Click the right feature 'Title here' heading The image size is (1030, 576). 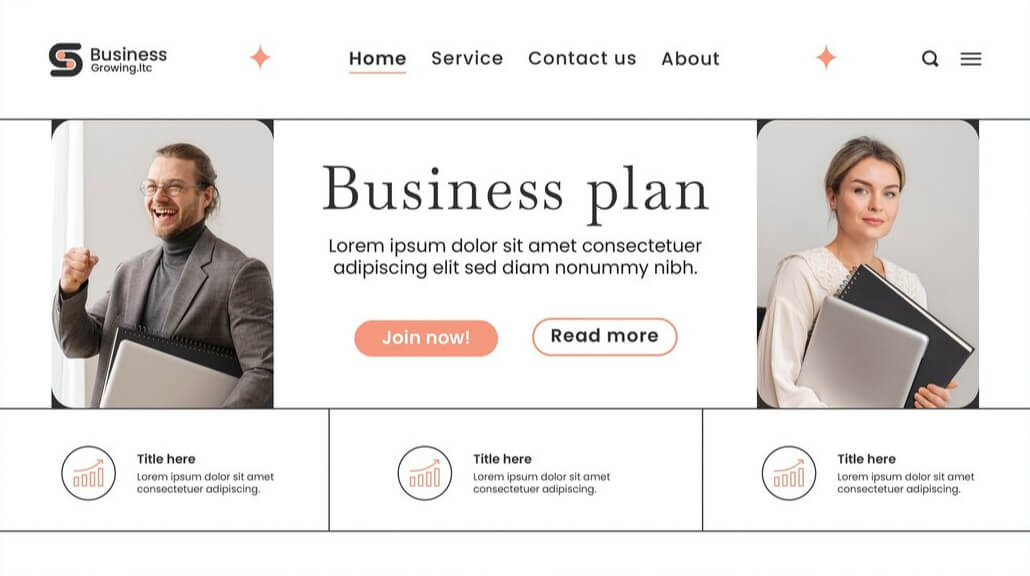[x=866, y=459]
